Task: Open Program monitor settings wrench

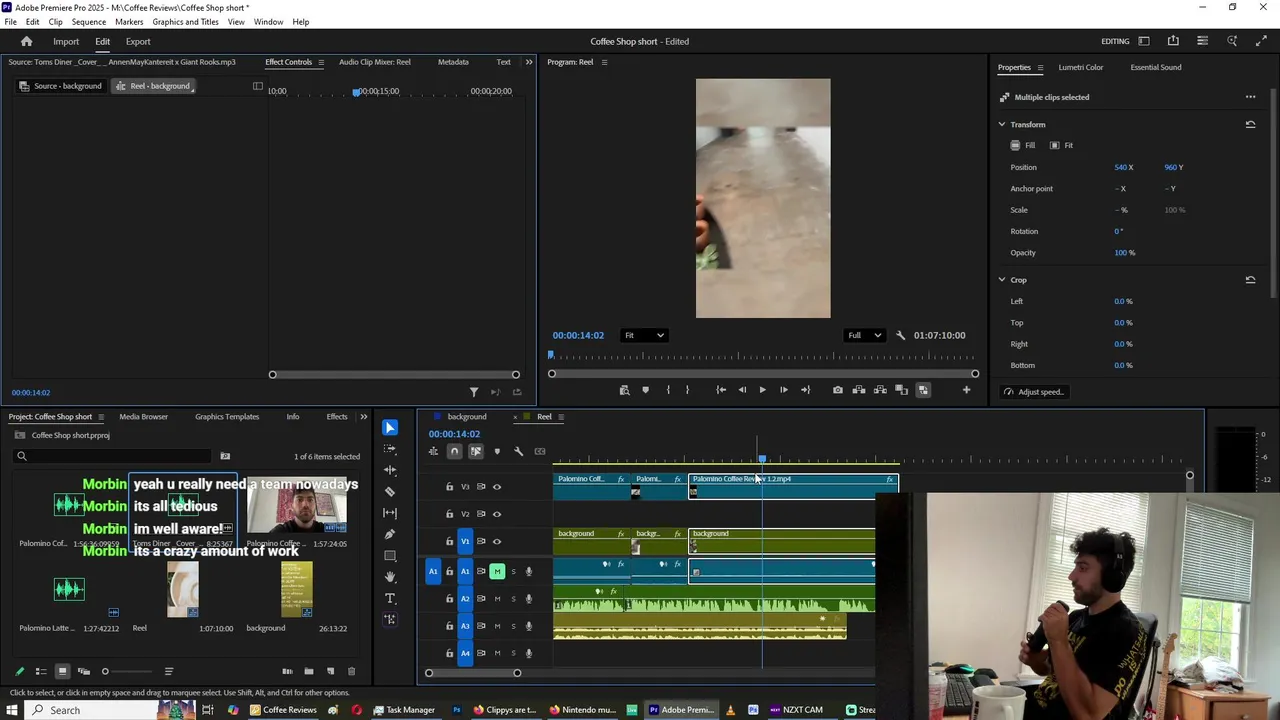Action: [901, 335]
